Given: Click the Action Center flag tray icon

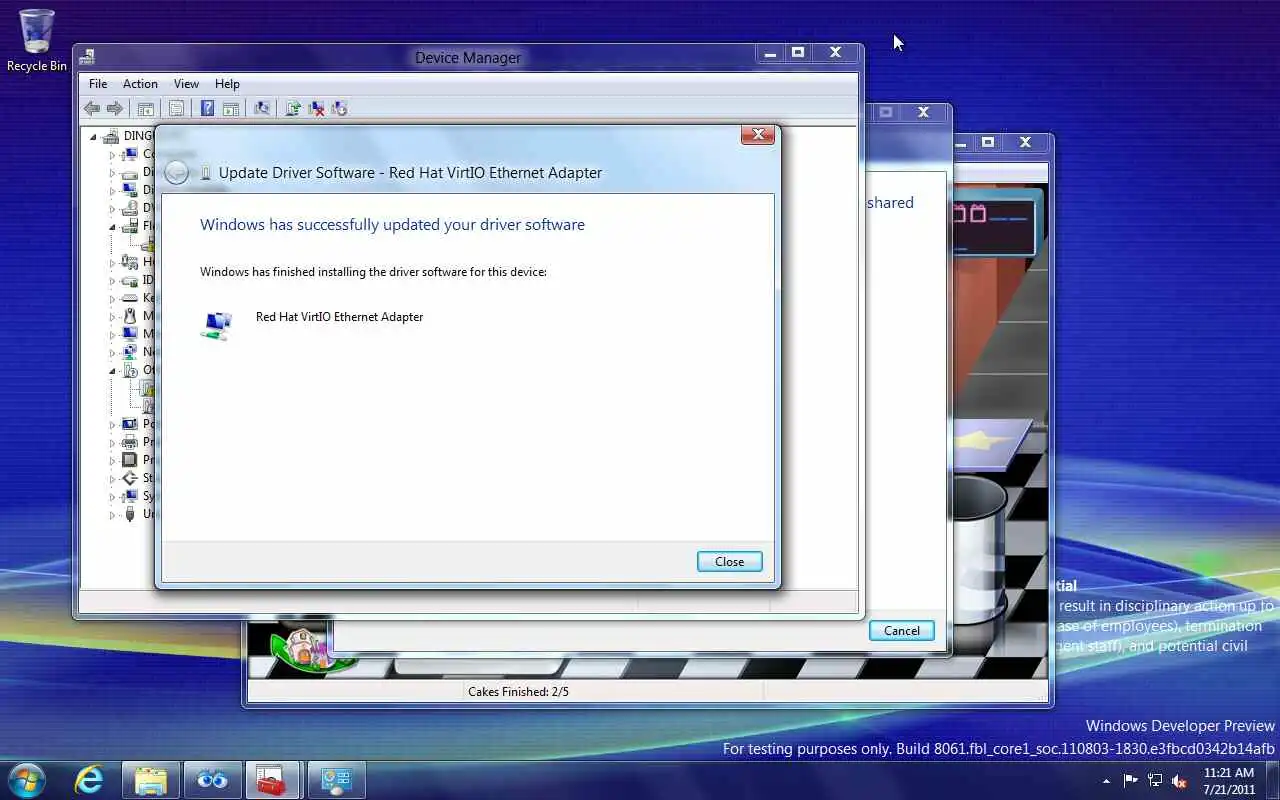Looking at the screenshot, I should (x=1131, y=781).
